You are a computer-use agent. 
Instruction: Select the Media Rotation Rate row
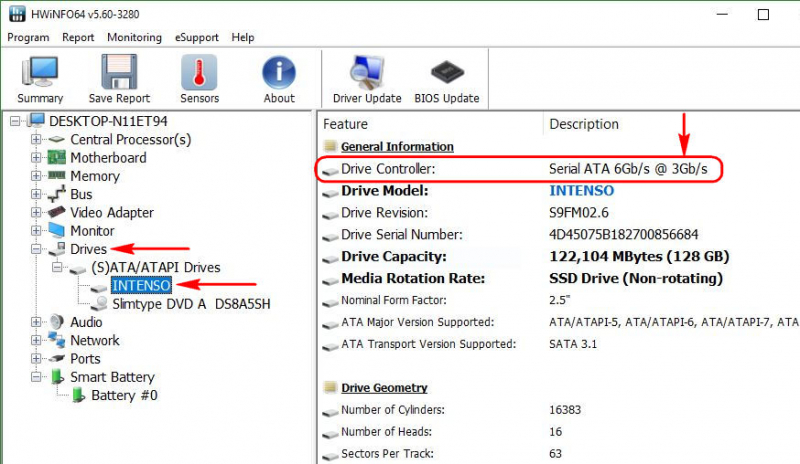click(x=559, y=278)
